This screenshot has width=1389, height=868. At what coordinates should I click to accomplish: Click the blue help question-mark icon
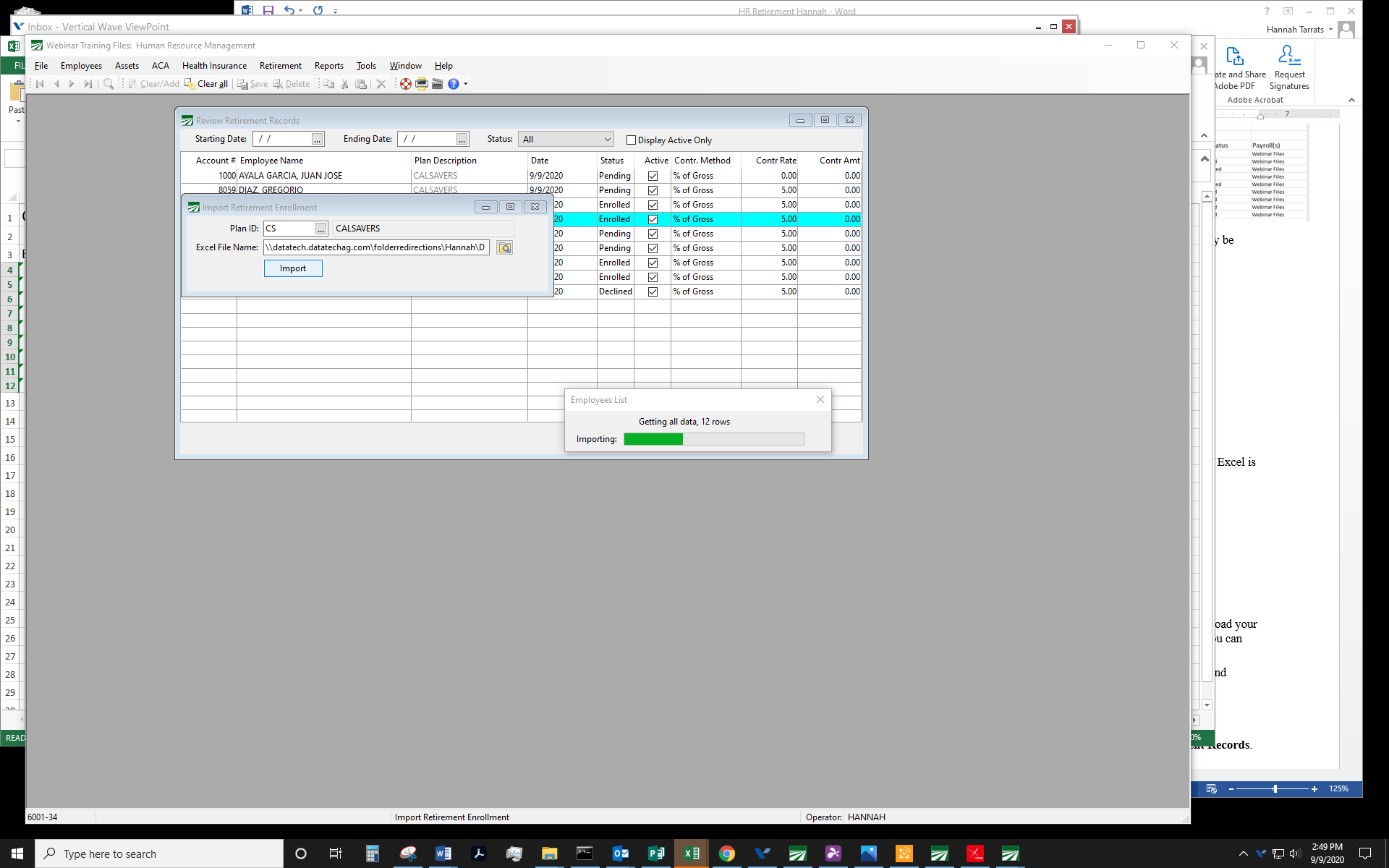tap(454, 84)
